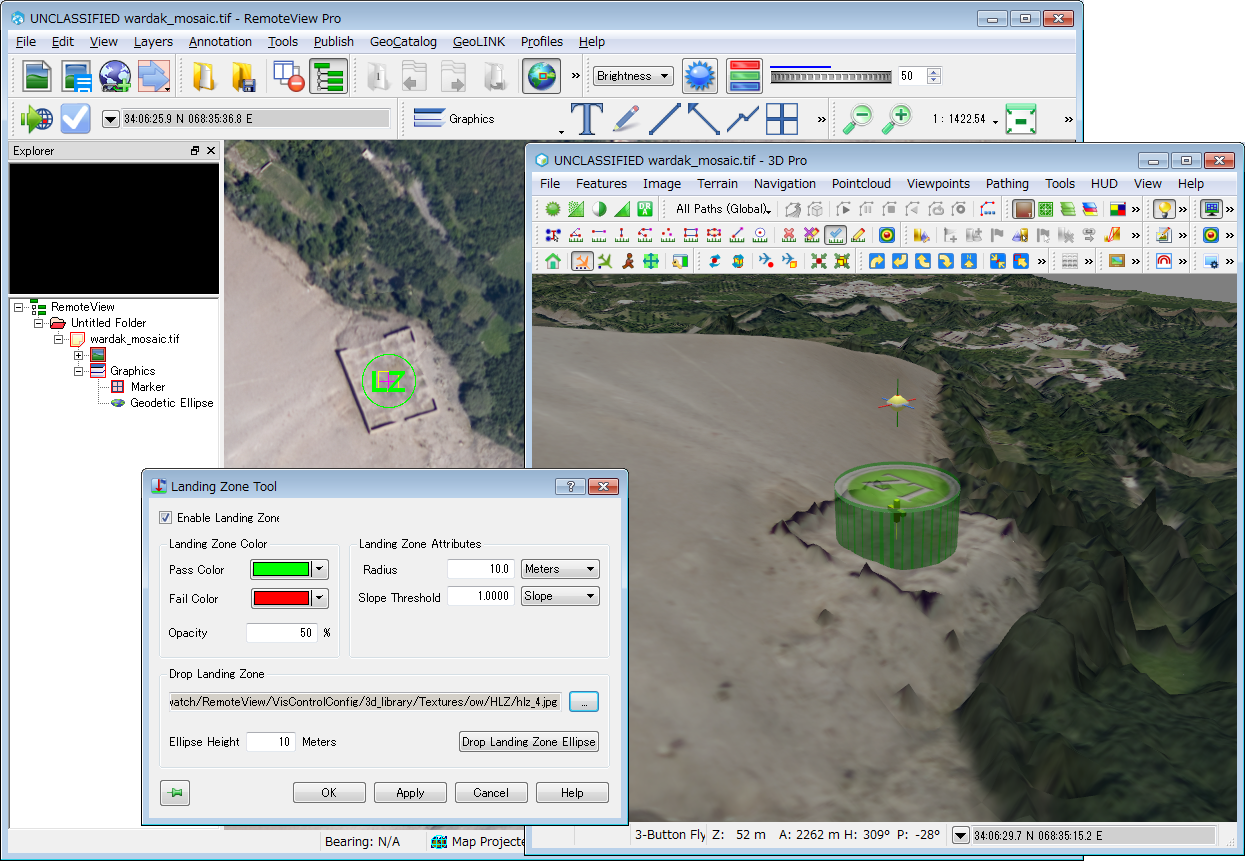Click the zoom out magnifier icon
Image resolution: width=1245 pixels, height=861 pixels.
pos(857,118)
